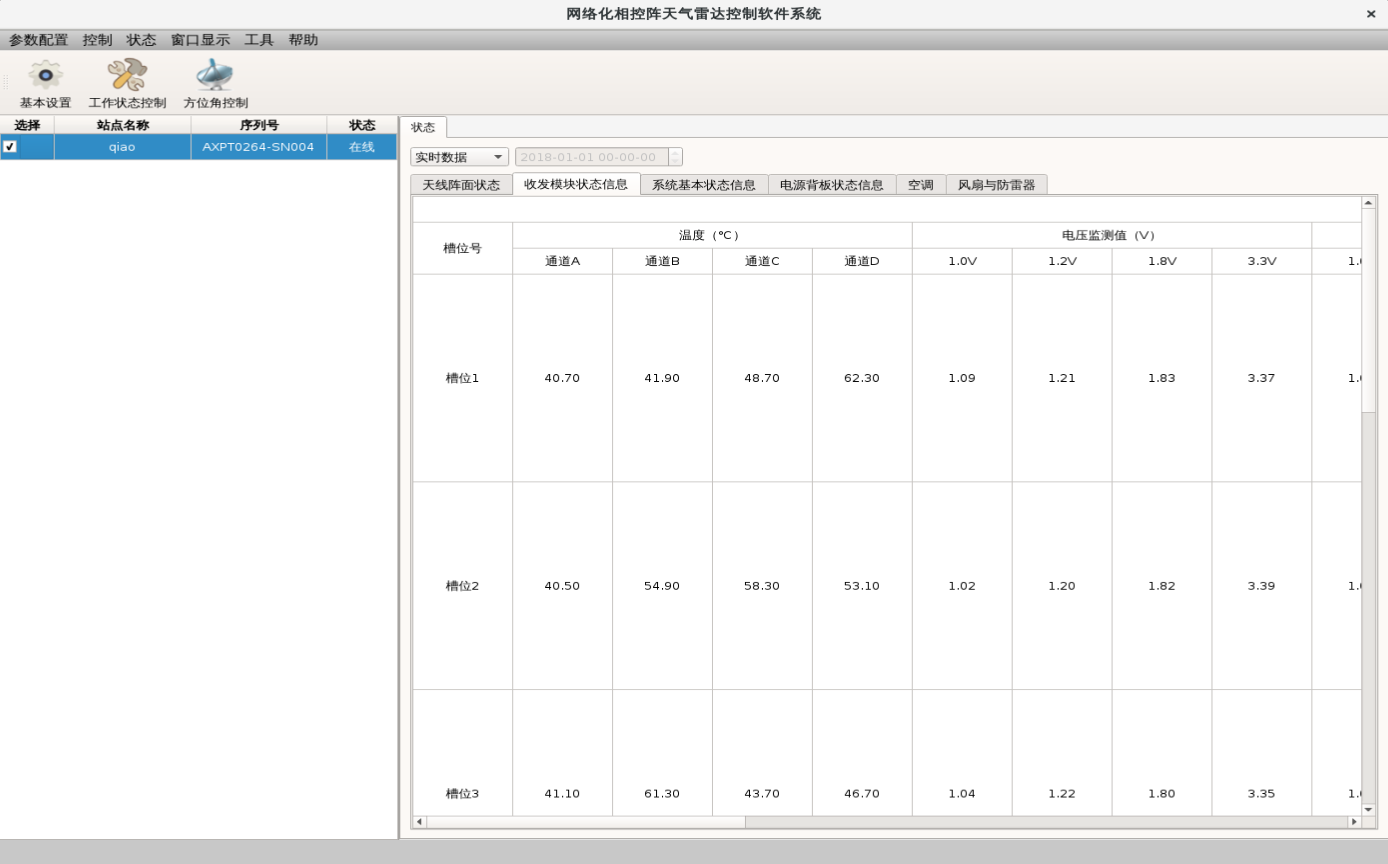Open the 帮助 menu
The height and width of the screenshot is (864, 1388).
pos(303,40)
